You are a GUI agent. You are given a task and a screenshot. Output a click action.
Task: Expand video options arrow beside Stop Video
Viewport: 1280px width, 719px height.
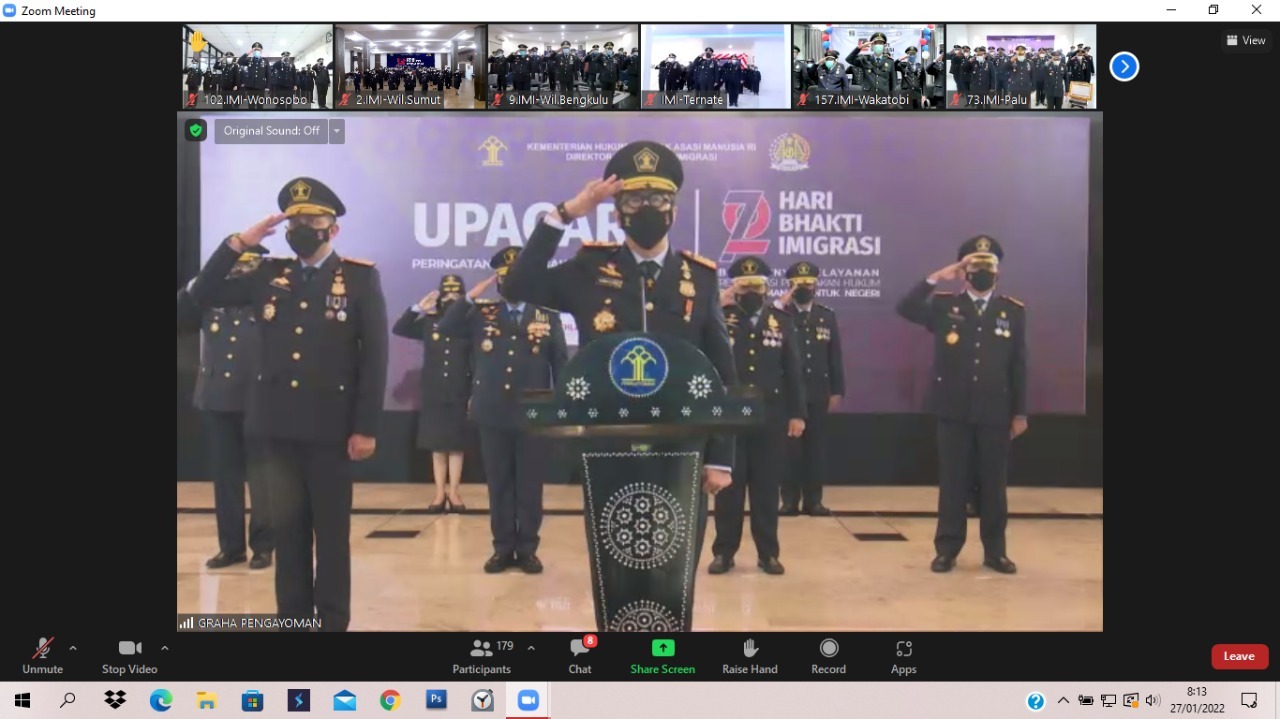pyautogui.click(x=165, y=648)
